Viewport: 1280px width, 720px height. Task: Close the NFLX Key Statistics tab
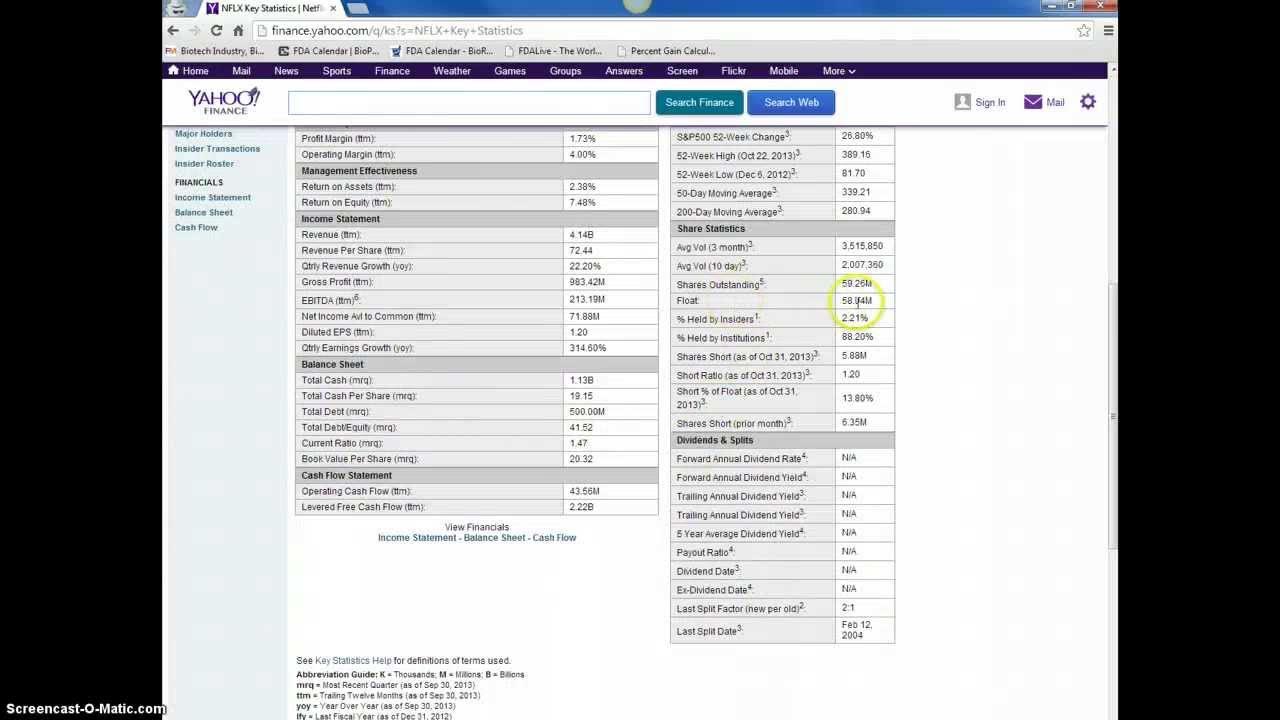(333, 8)
